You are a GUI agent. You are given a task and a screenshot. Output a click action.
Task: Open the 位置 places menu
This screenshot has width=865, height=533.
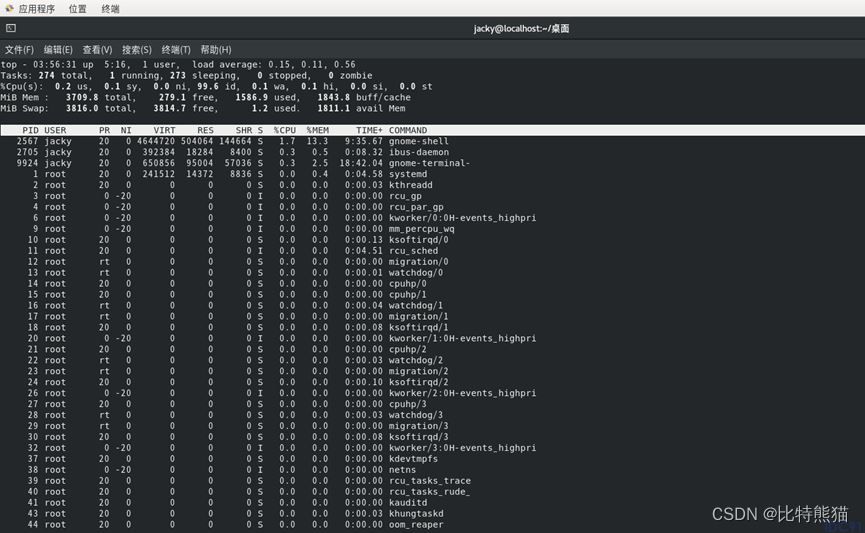77,9
